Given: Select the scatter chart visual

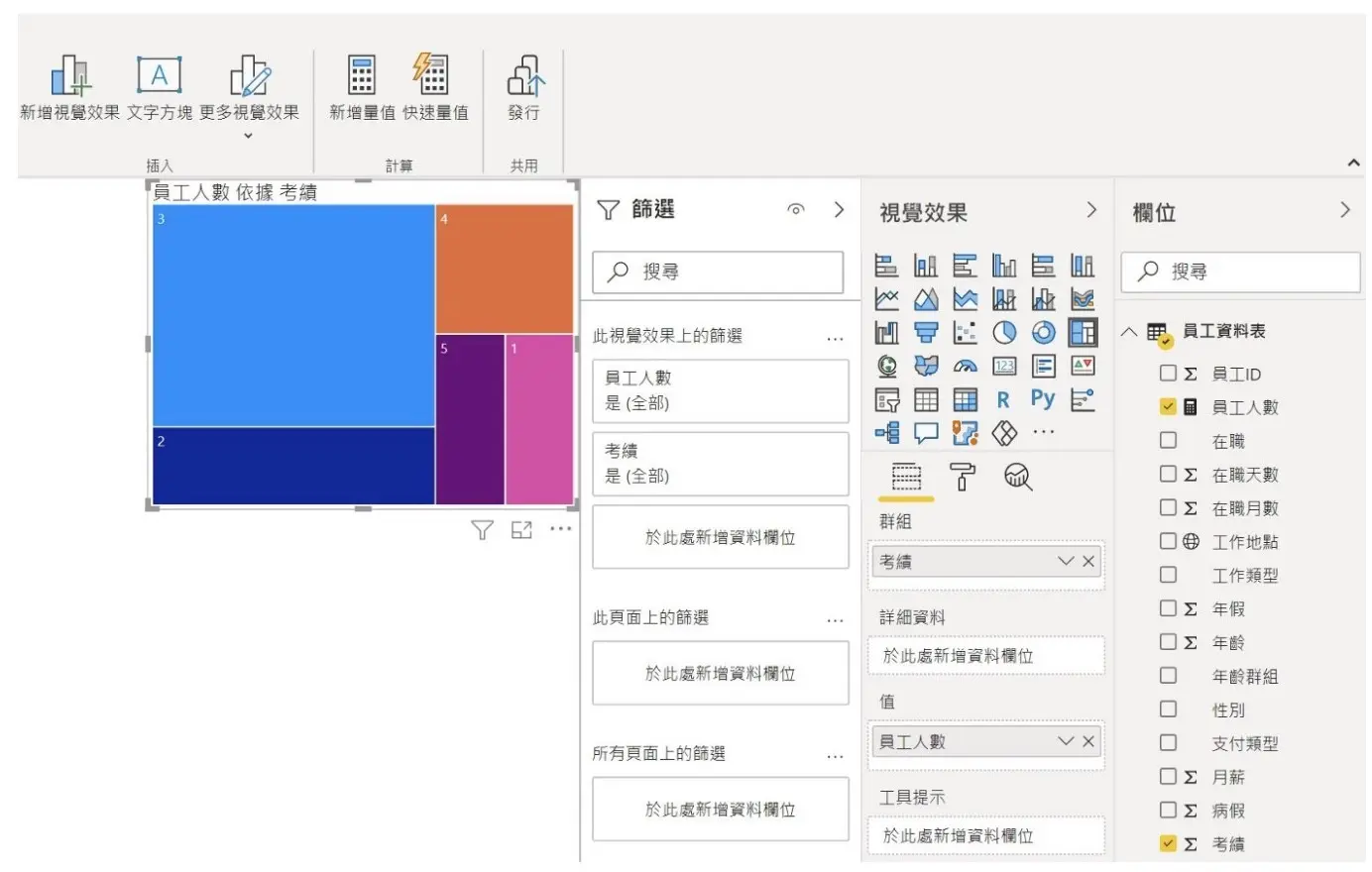Looking at the screenshot, I should click(x=965, y=333).
